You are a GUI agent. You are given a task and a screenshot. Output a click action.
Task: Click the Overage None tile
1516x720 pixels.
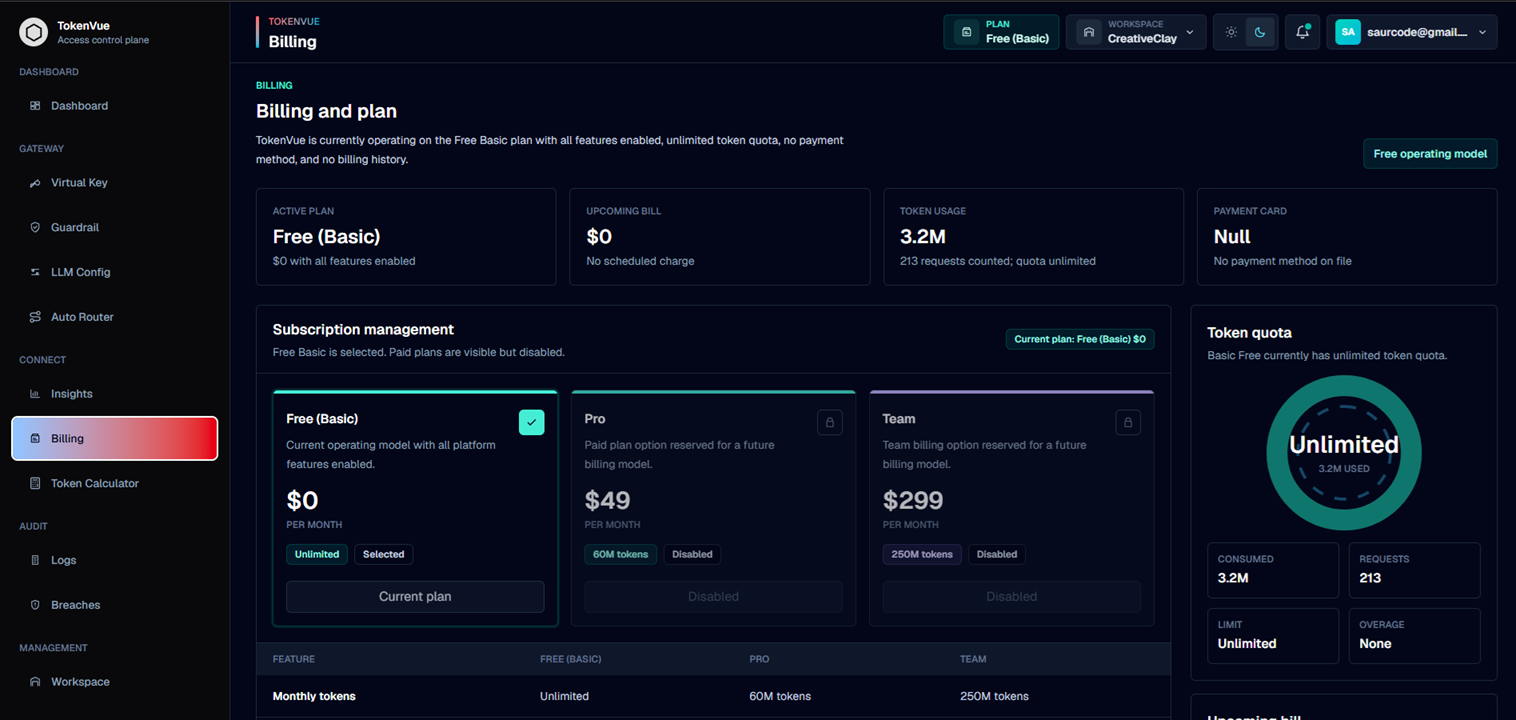pyautogui.click(x=1415, y=636)
